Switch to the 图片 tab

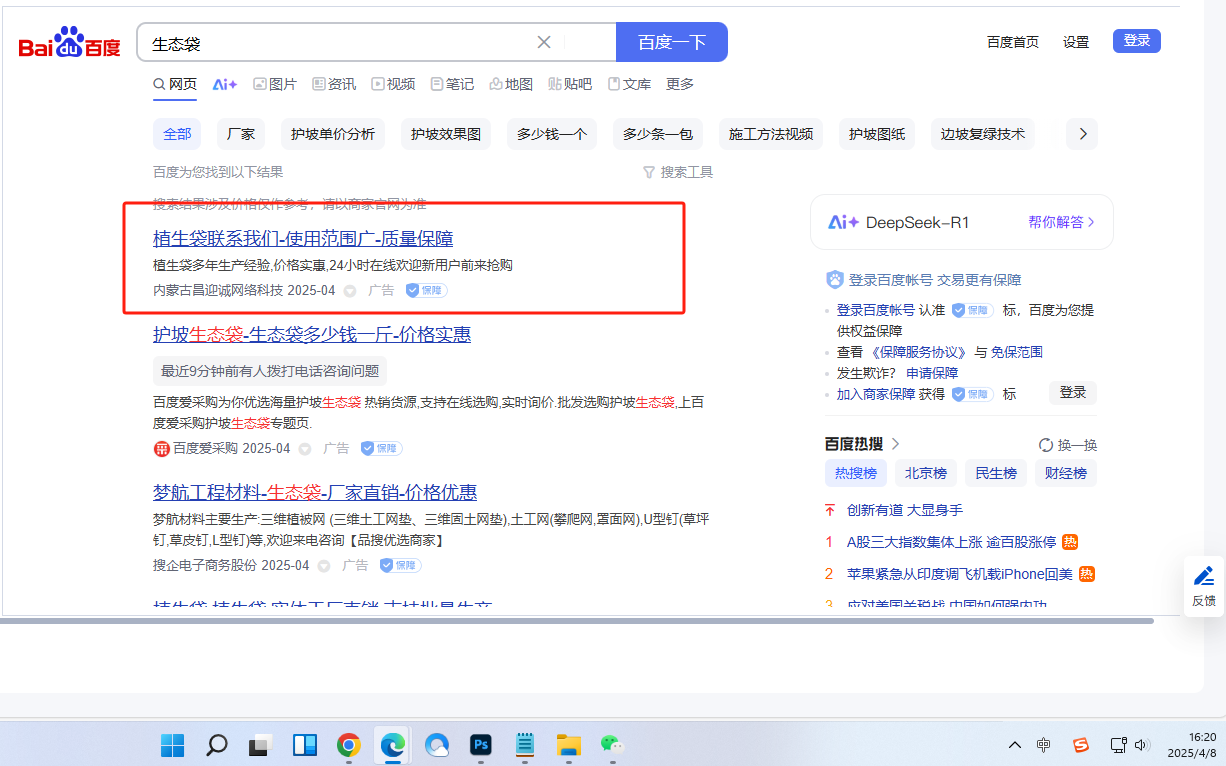[x=275, y=84]
